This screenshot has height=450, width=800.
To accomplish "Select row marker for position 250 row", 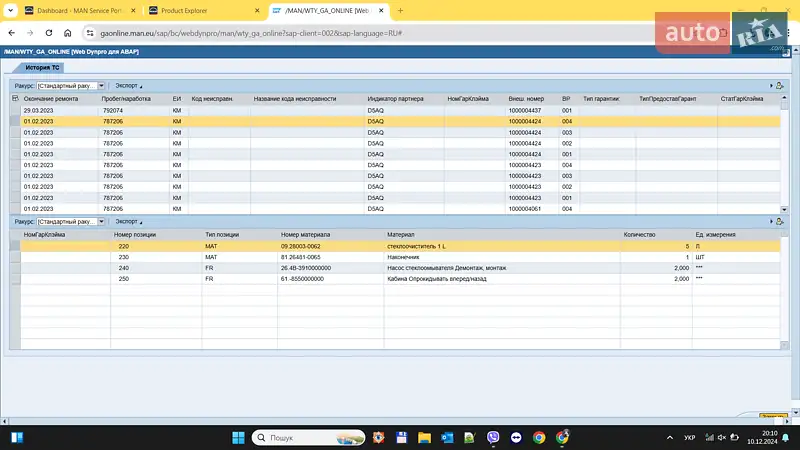I will point(14,279).
